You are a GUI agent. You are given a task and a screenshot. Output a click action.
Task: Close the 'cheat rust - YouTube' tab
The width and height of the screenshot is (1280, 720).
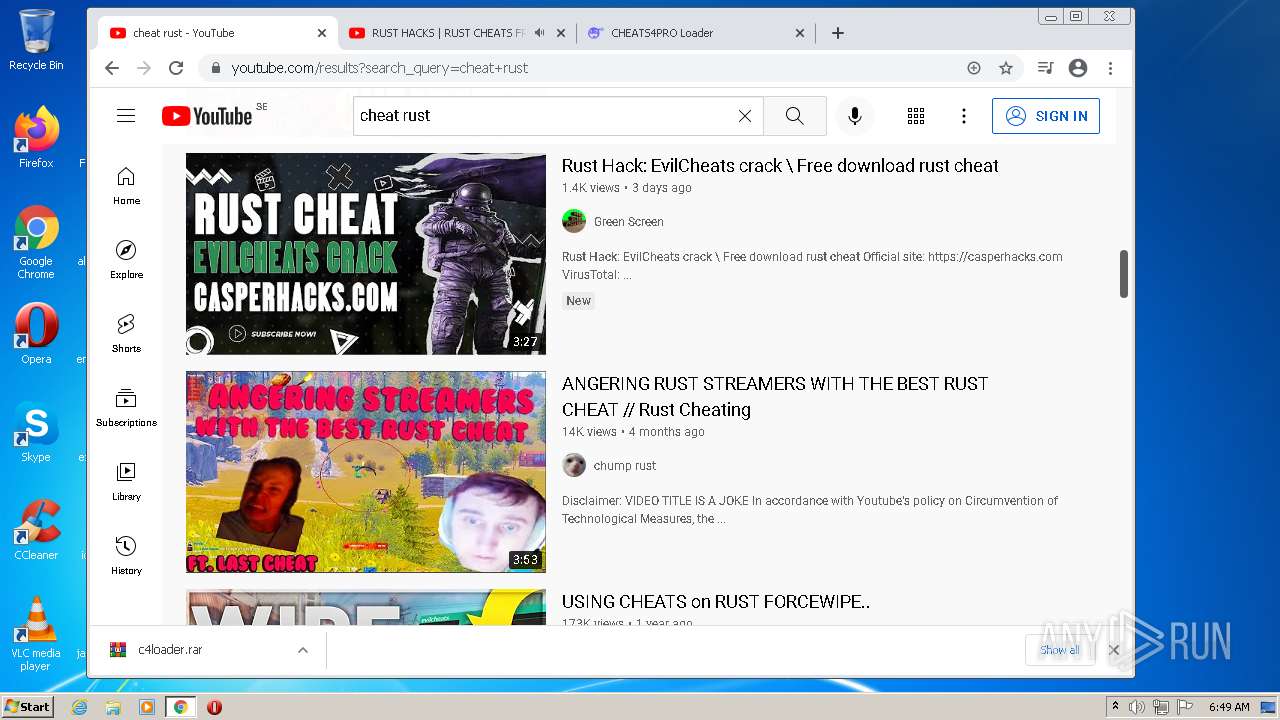pyautogui.click(x=322, y=33)
